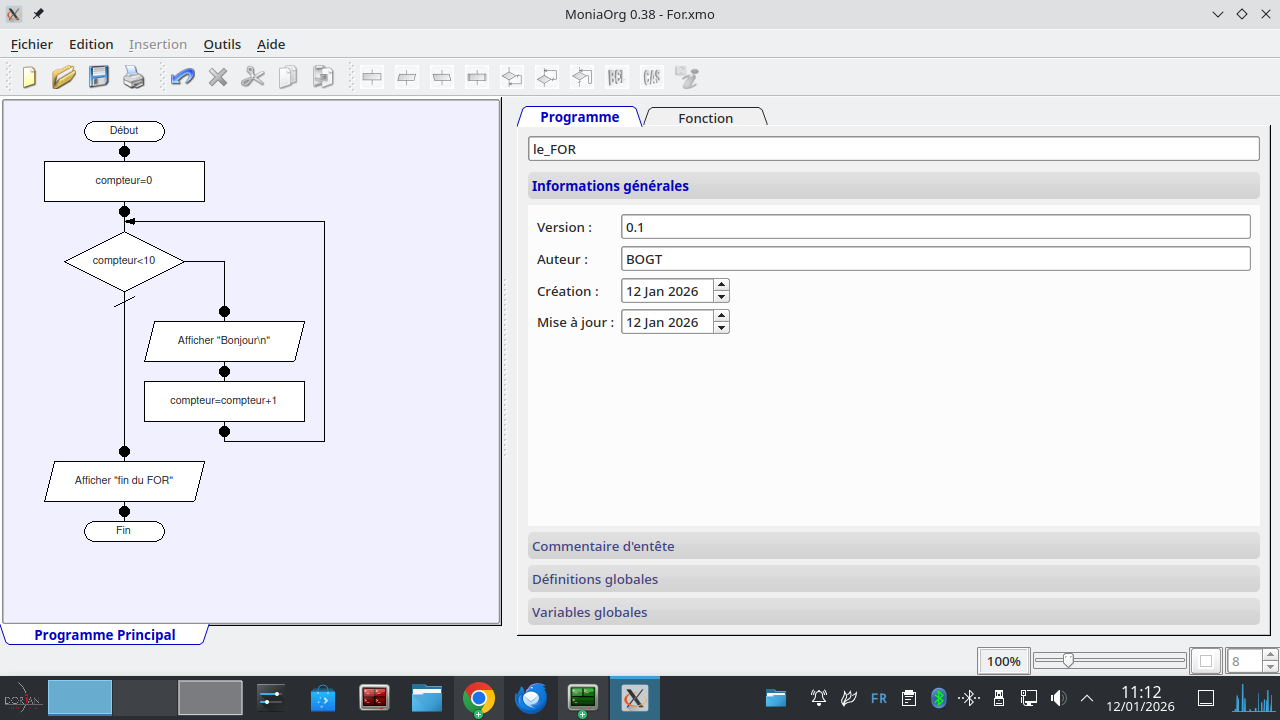Click the zoom slider handle
1280x720 pixels.
pos(1068,661)
